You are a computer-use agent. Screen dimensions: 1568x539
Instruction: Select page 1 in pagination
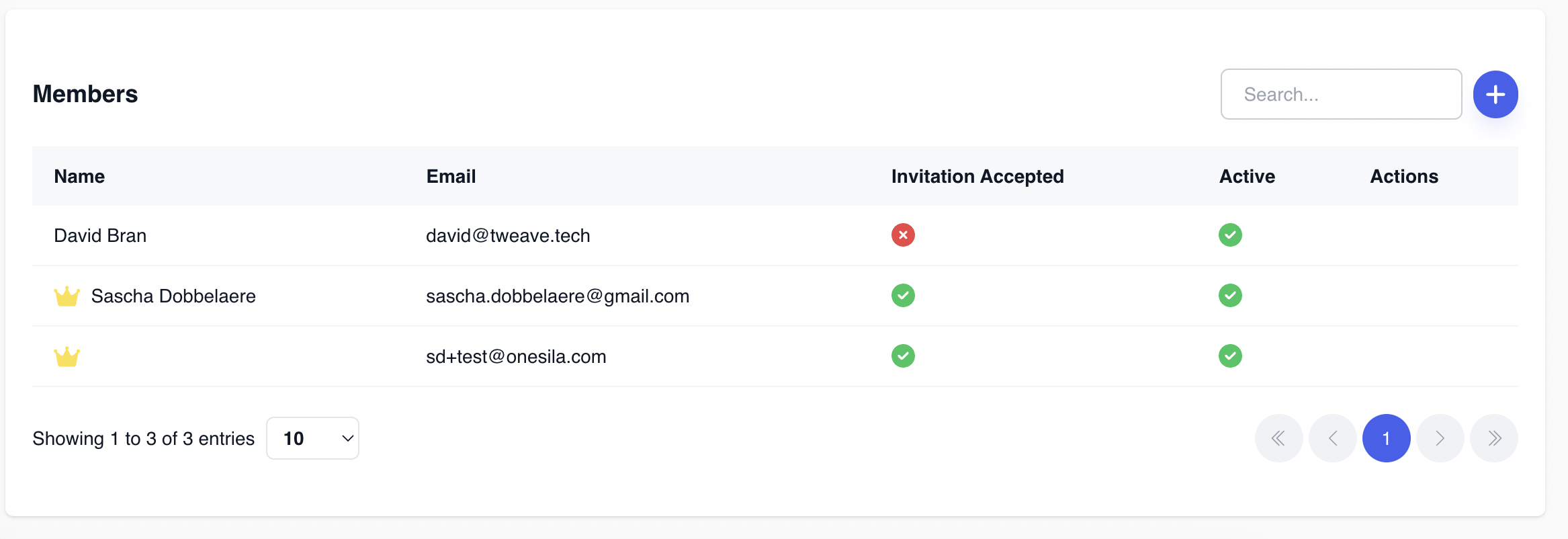[x=1386, y=438]
